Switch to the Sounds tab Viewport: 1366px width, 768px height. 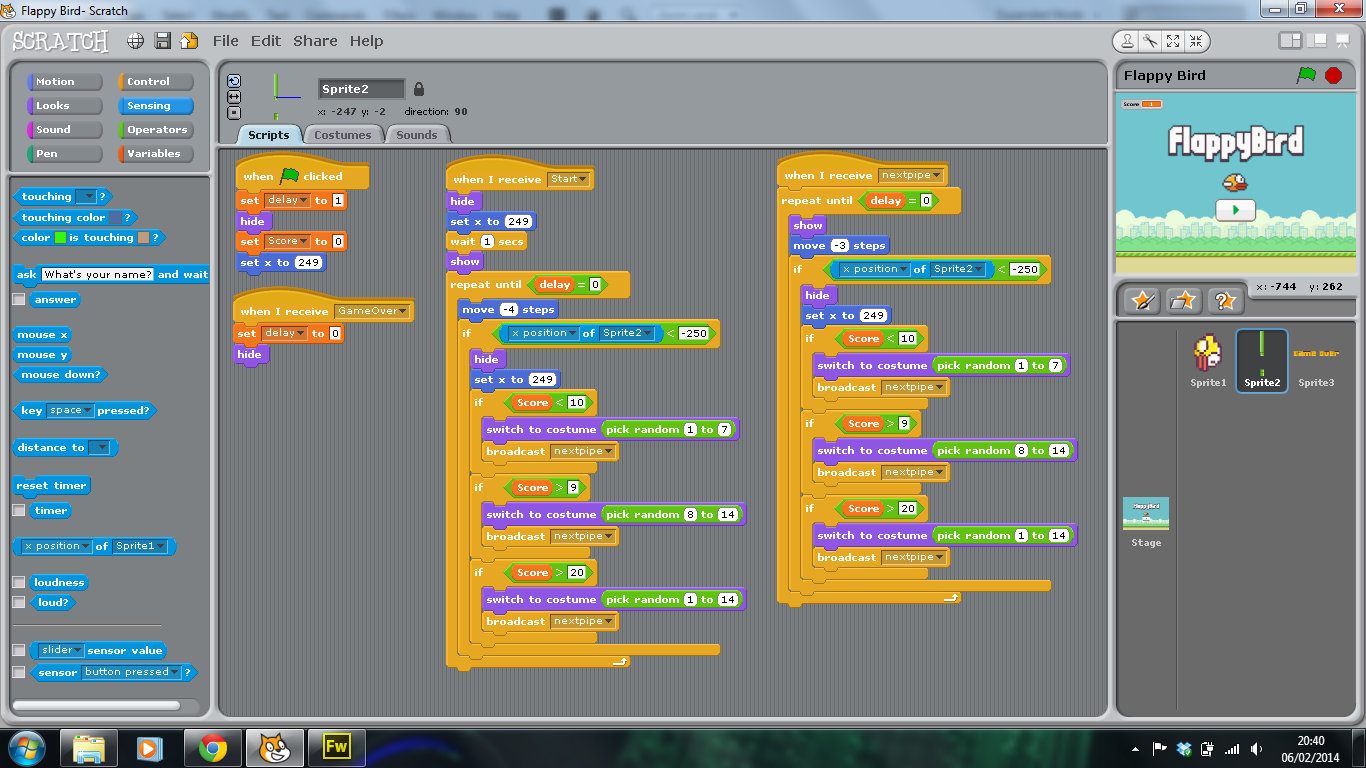(x=417, y=135)
